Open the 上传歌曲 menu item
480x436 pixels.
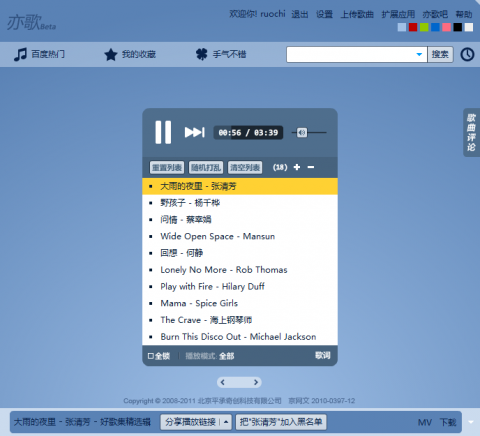point(357,14)
